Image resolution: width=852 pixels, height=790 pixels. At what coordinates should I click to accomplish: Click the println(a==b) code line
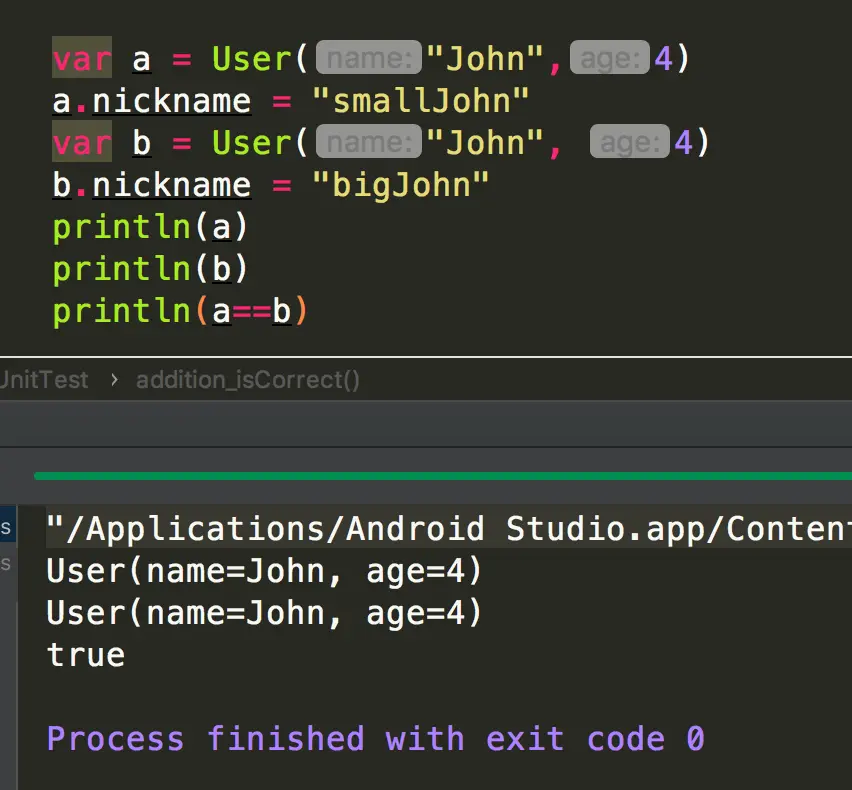[x=180, y=312]
